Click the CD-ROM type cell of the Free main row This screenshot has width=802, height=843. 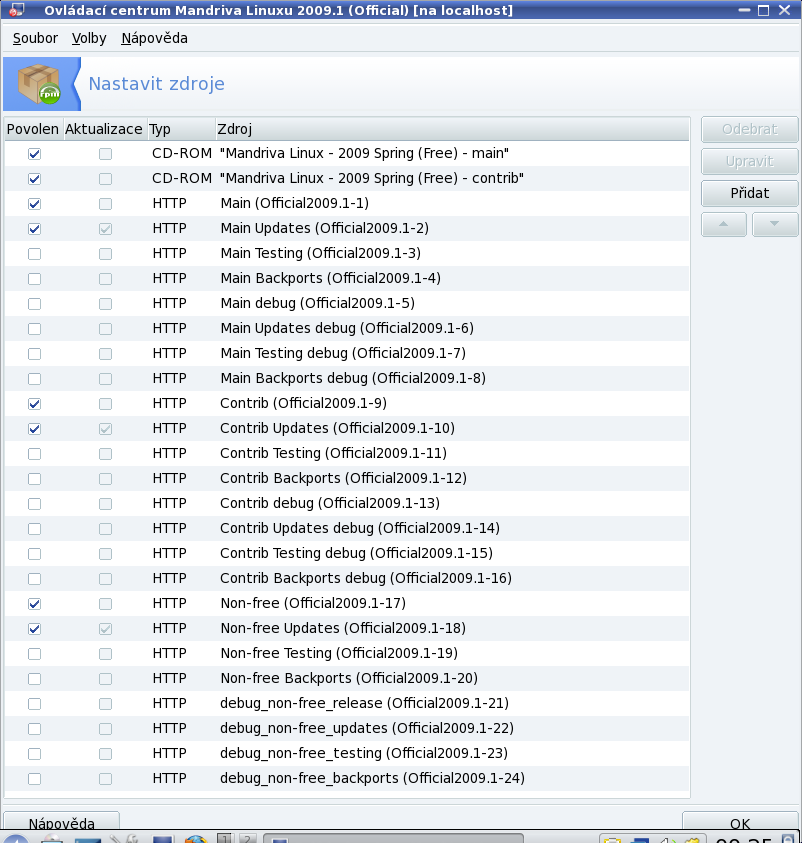[x=182, y=153]
